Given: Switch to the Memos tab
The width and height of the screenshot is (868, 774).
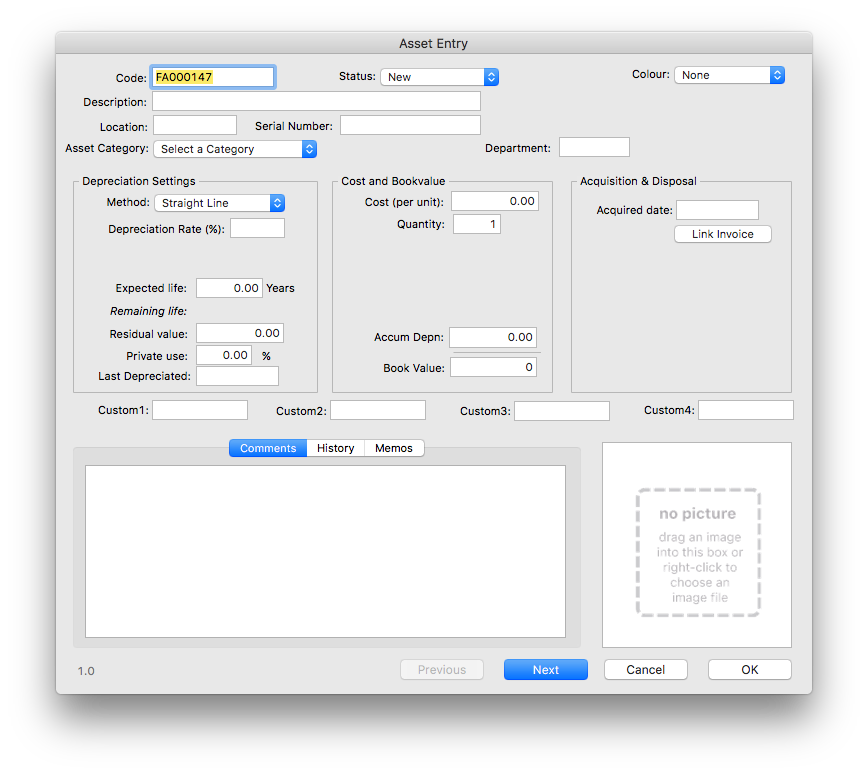Looking at the screenshot, I should [x=394, y=448].
